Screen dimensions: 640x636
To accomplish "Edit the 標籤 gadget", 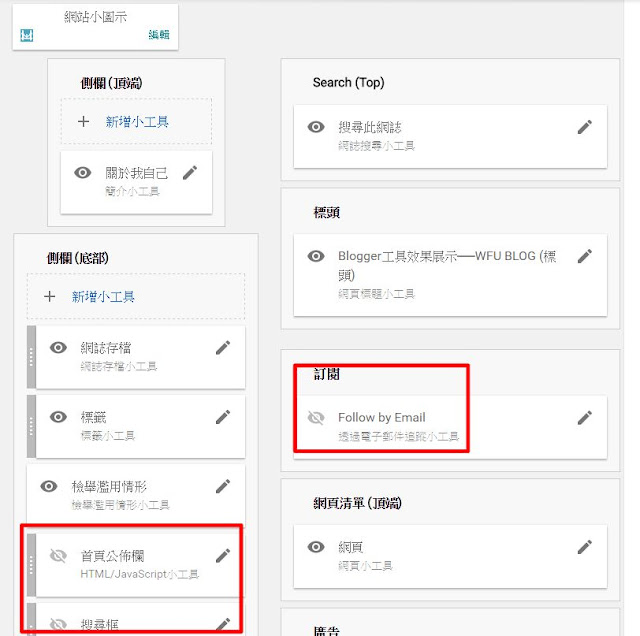I will pos(223,417).
